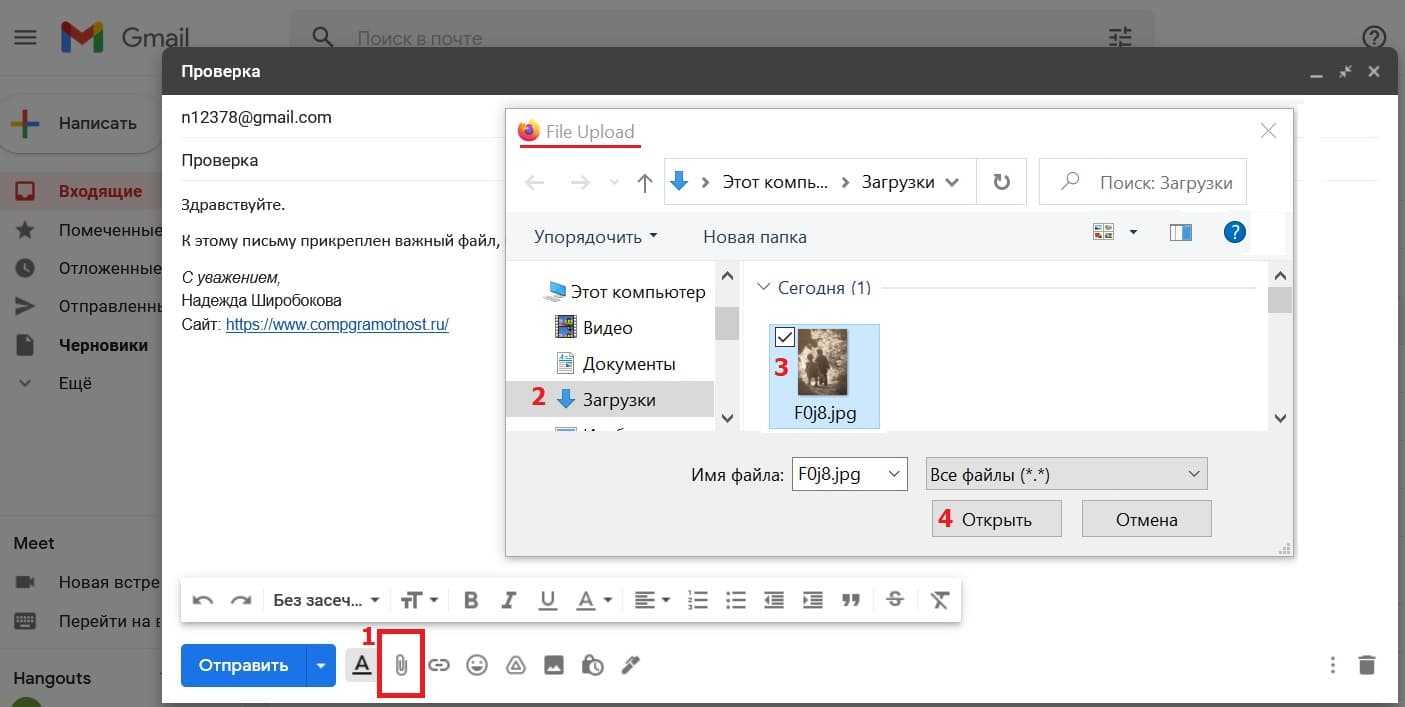Uncheck the F0j8.jpg file checkbox
The width and height of the screenshot is (1405, 707).
tap(785, 338)
